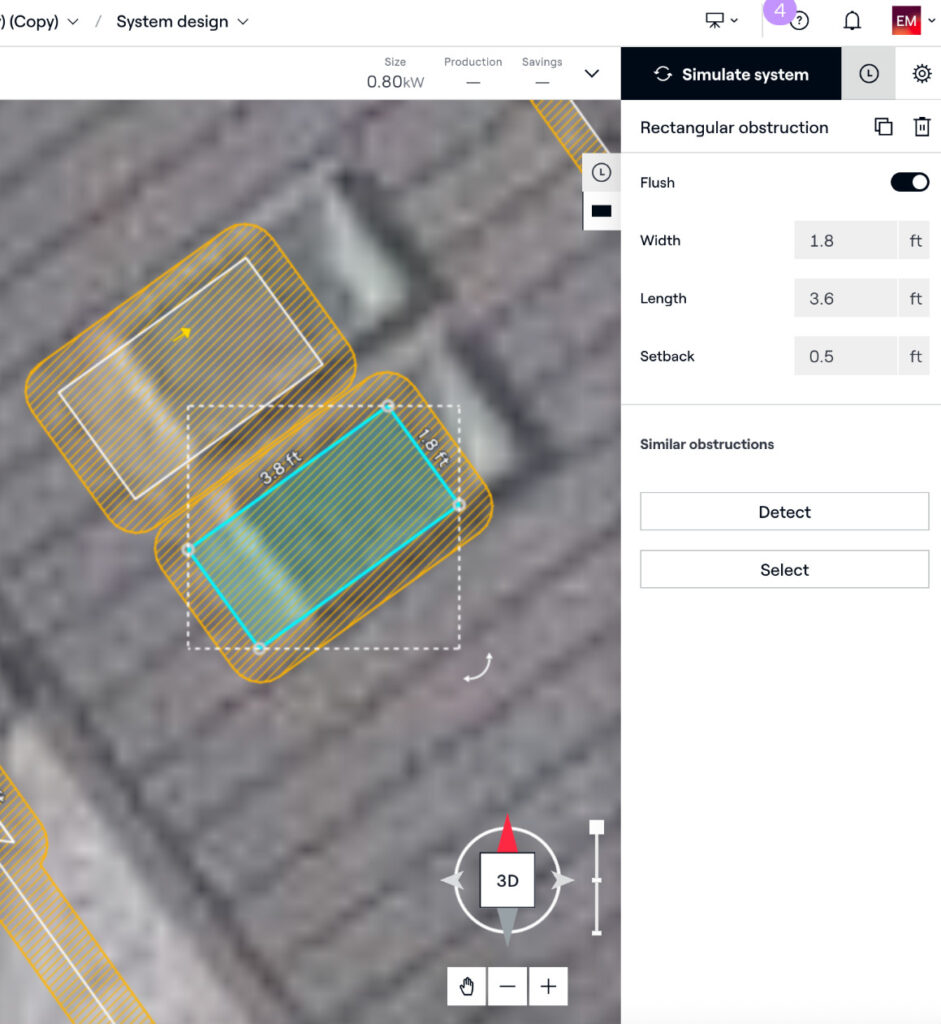
Task: Turn off the Flush toggle
Action: (909, 182)
